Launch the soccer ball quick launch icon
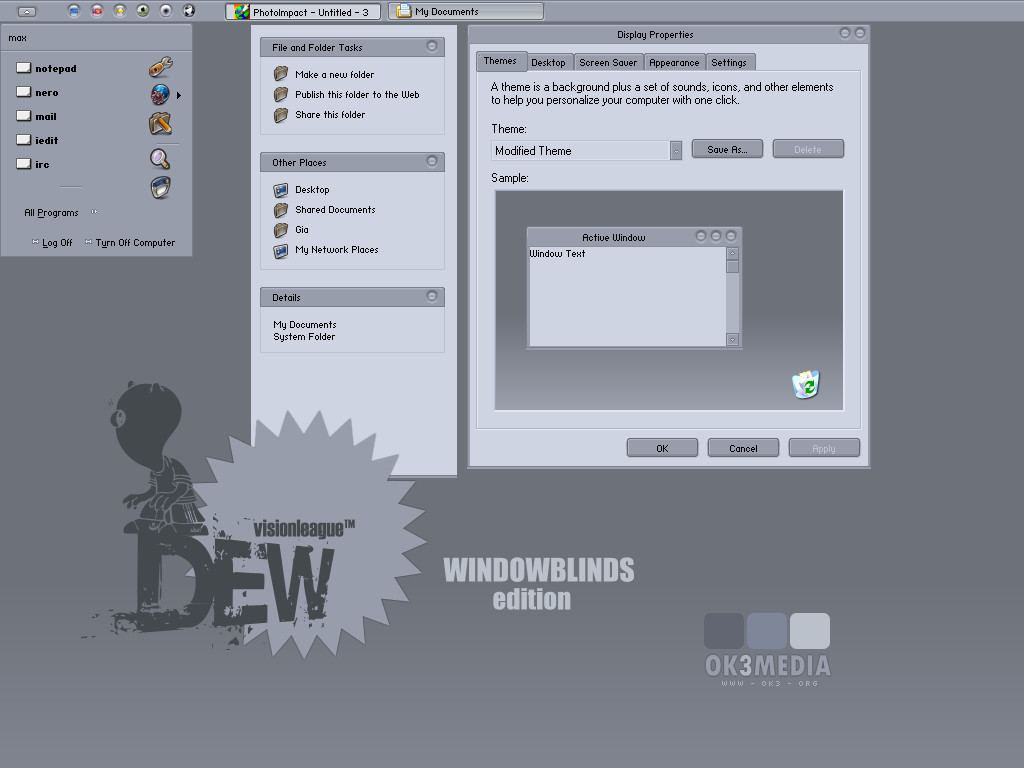The height and width of the screenshot is (768, 1024). coord(189,10)
